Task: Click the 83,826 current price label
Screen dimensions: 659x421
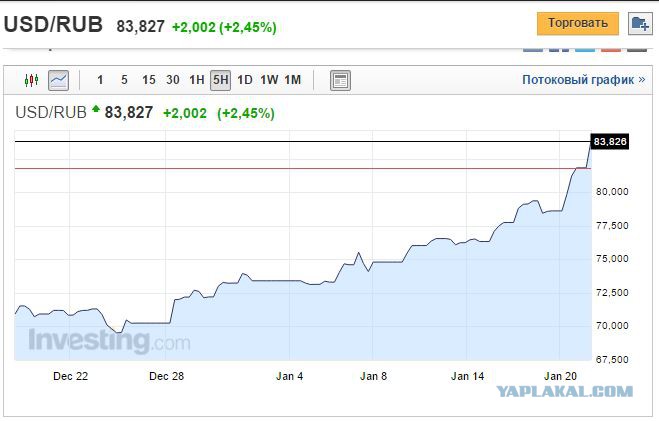Action: pos(609,142)
